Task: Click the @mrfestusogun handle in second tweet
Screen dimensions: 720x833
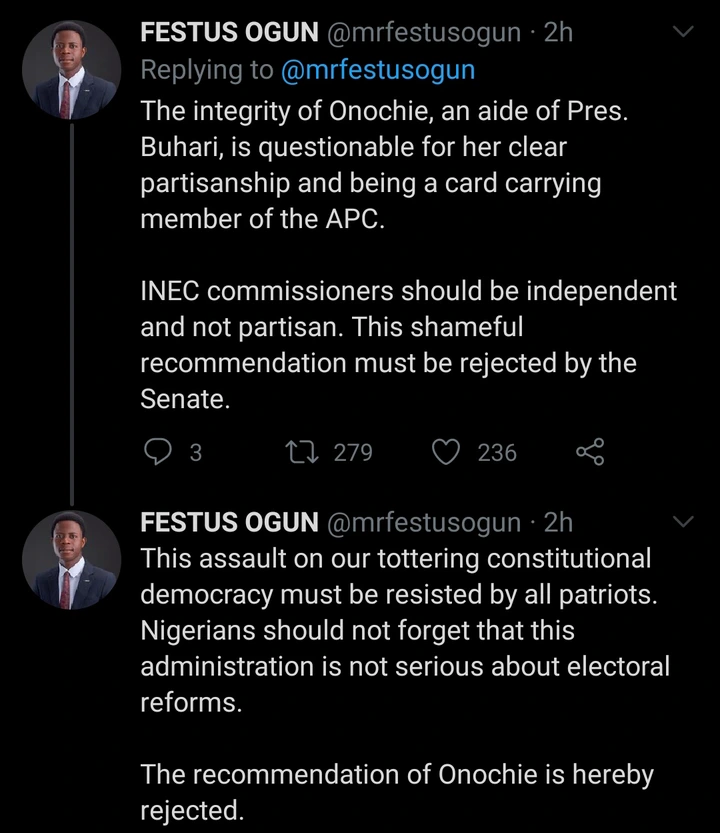Action: (424, 522)
